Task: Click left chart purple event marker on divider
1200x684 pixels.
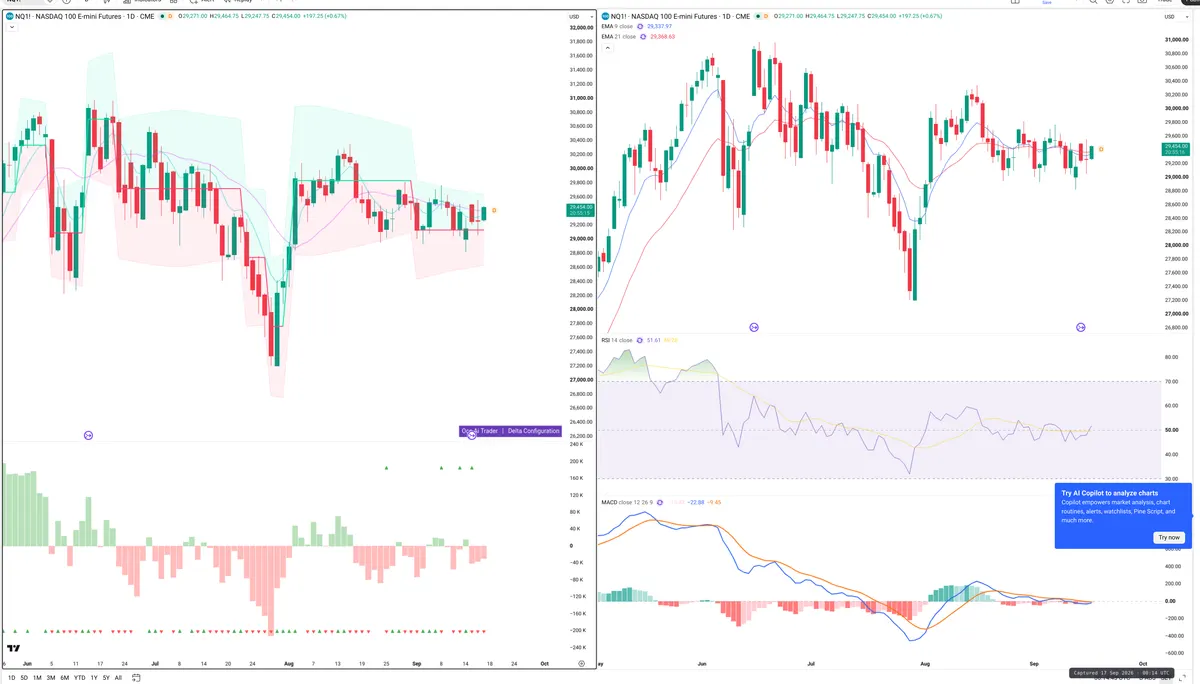Action: coord(88,435)
